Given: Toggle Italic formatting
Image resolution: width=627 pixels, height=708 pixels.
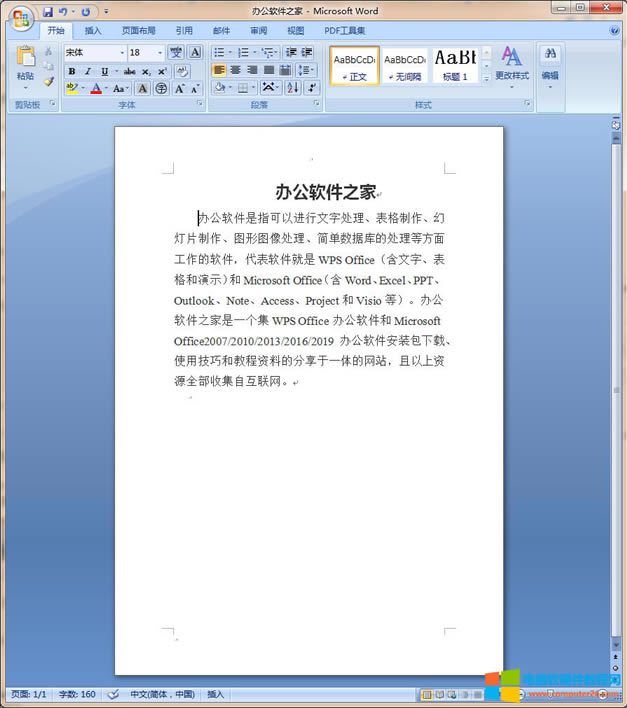Looking at the screenshot, I should click(88, 71).
